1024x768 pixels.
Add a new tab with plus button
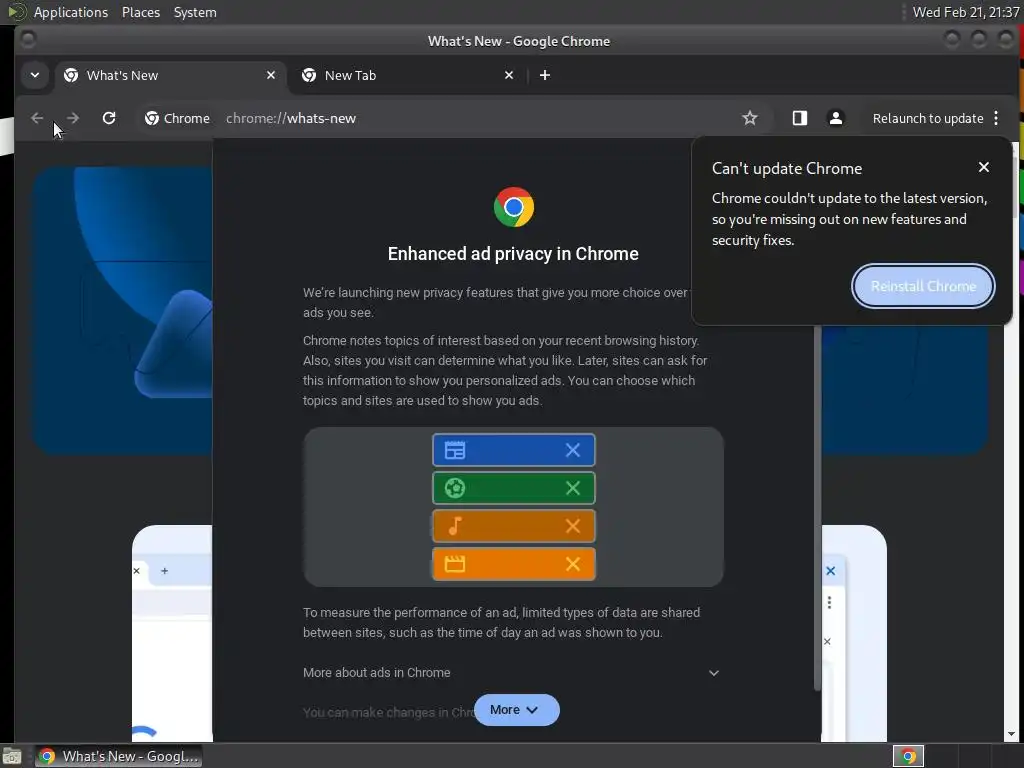pos(545,75)
